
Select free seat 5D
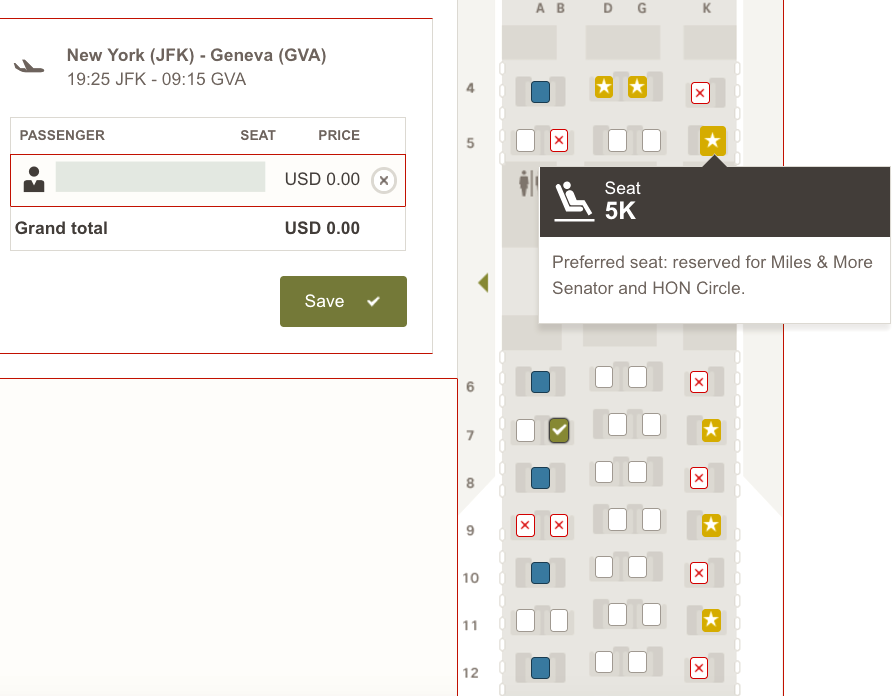click(x=617, y=141)
